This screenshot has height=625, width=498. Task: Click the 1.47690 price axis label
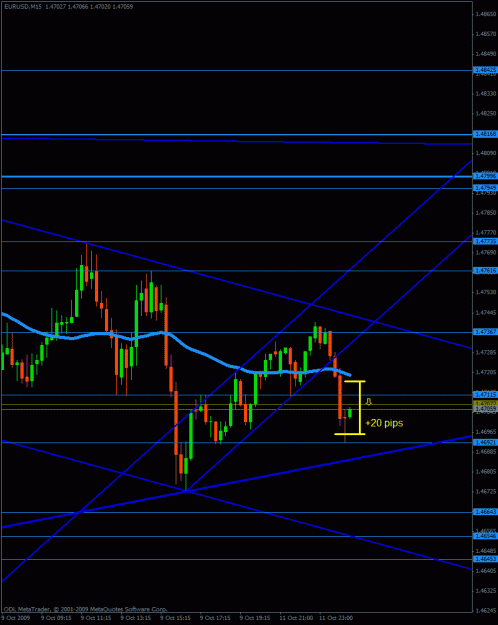coord(486,252)
